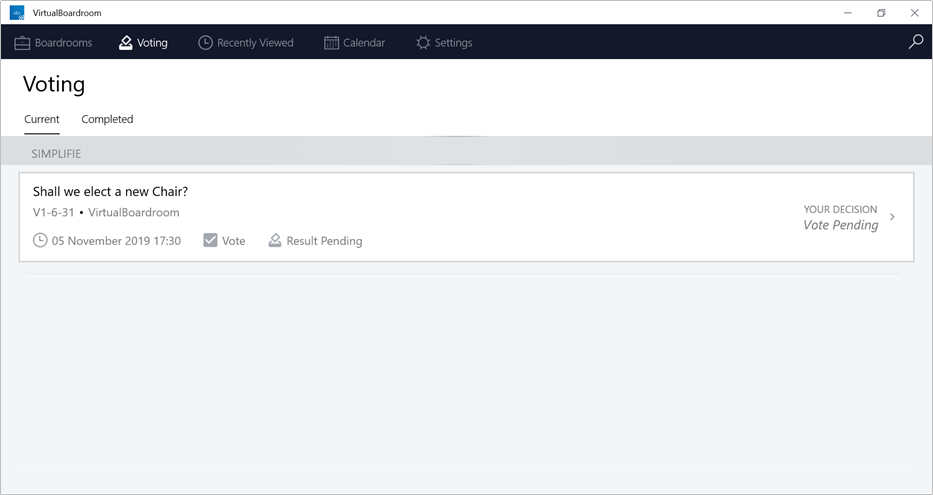Open the Recently Viewed menu label
Image resolution: width=933 pixels, height=495 pixels.
point(255,43)
